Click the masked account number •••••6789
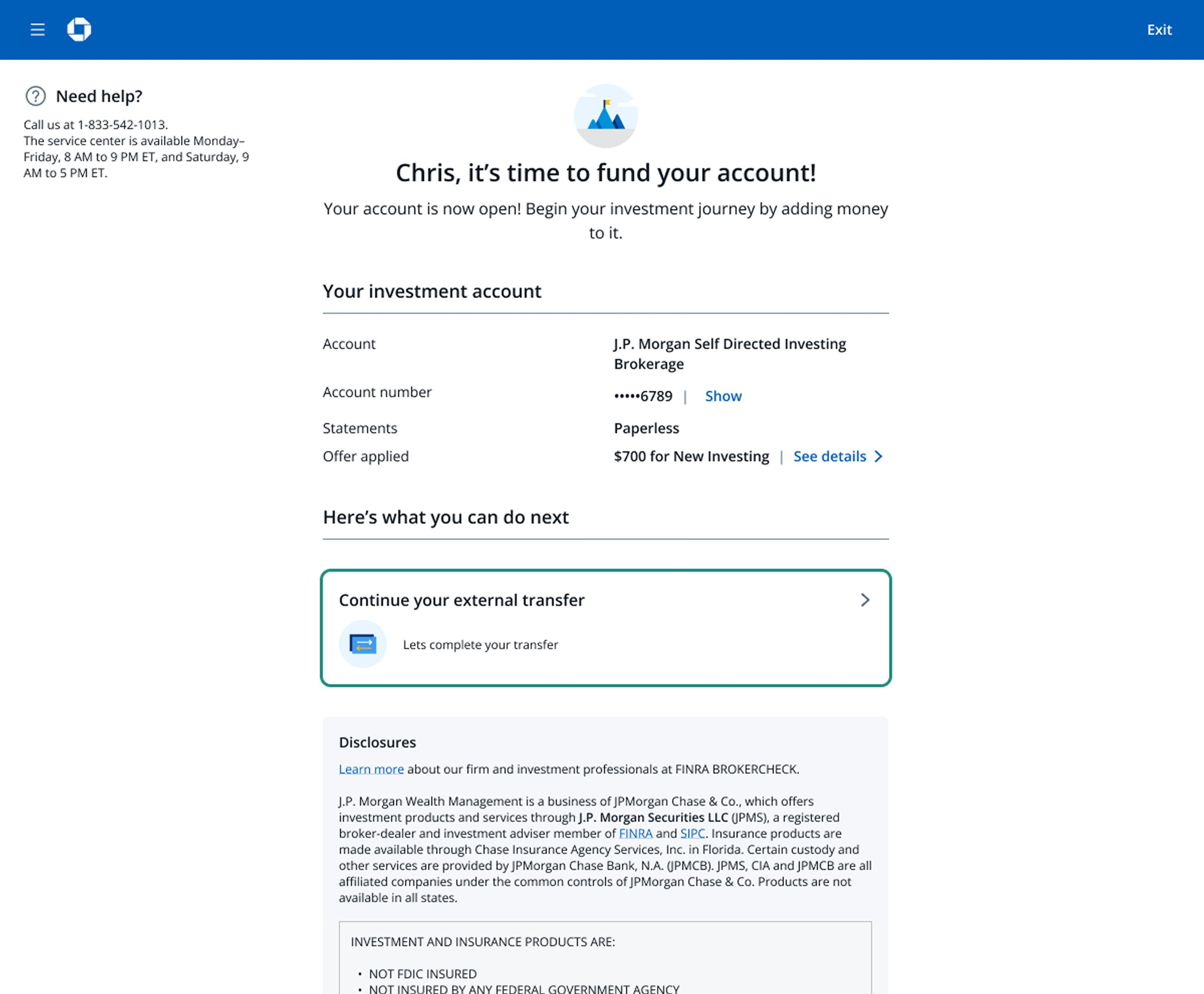Viewport: 1204px width, 994px height. [643, 396]
